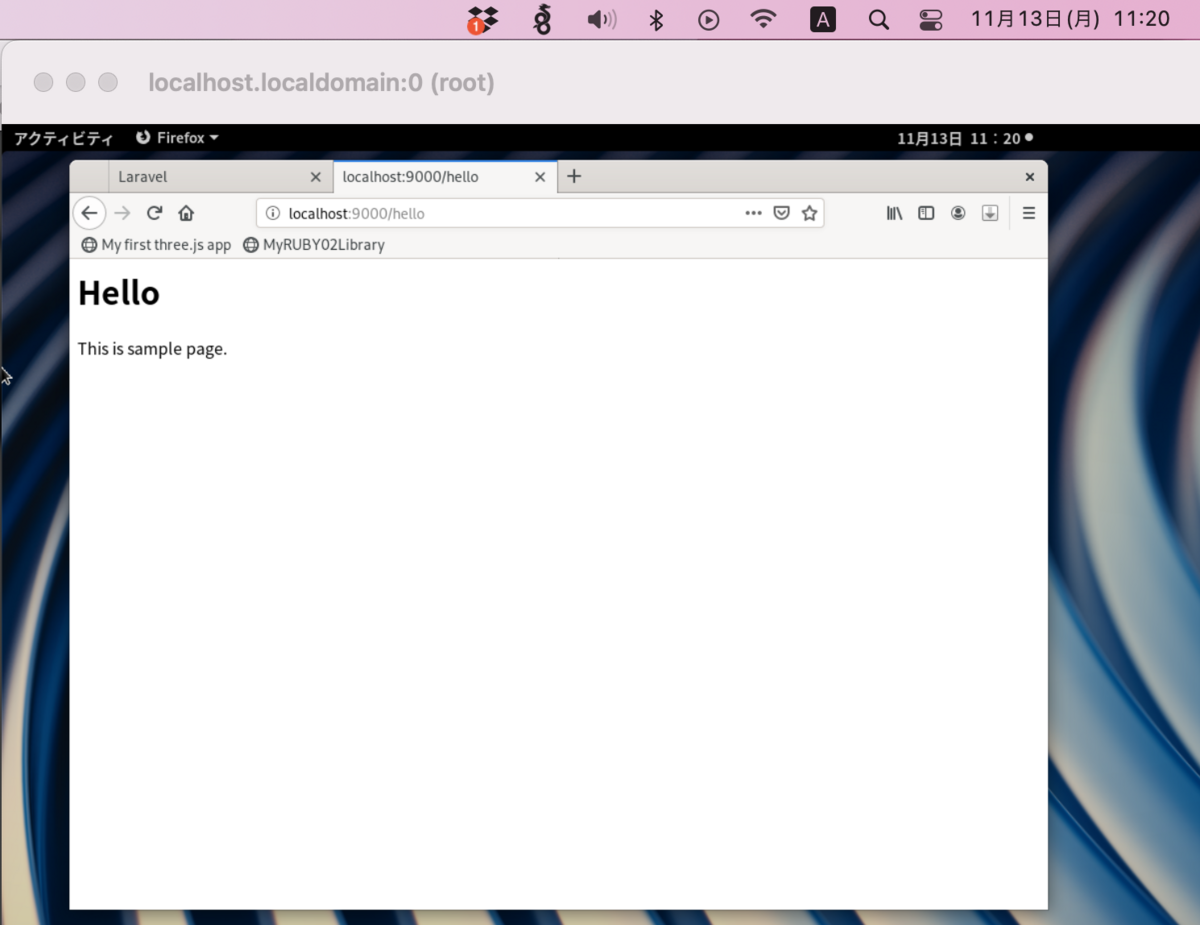1200x925 pixels.
Task: Open GNOME Activities overview
Action: coord(63,138)
